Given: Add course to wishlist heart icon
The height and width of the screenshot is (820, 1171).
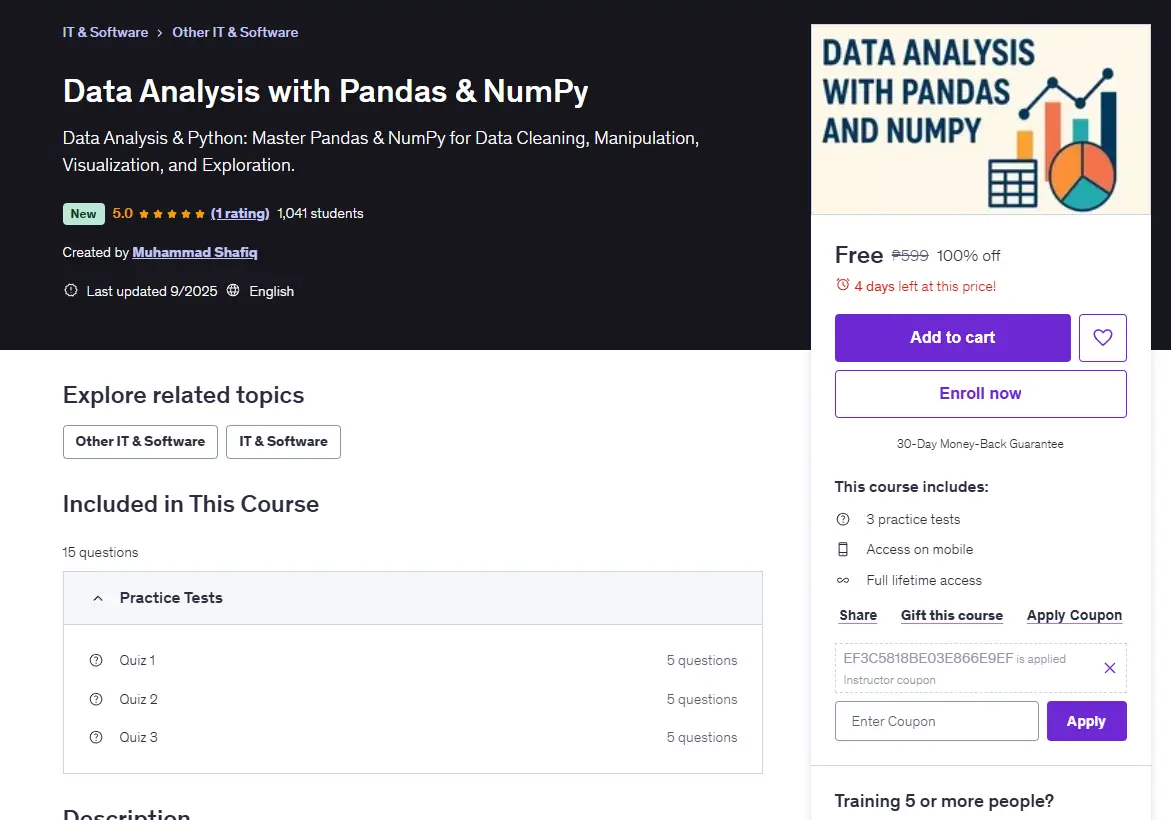Looking at the screenshot, I should pyautogui.click(x=1102, y=338).
